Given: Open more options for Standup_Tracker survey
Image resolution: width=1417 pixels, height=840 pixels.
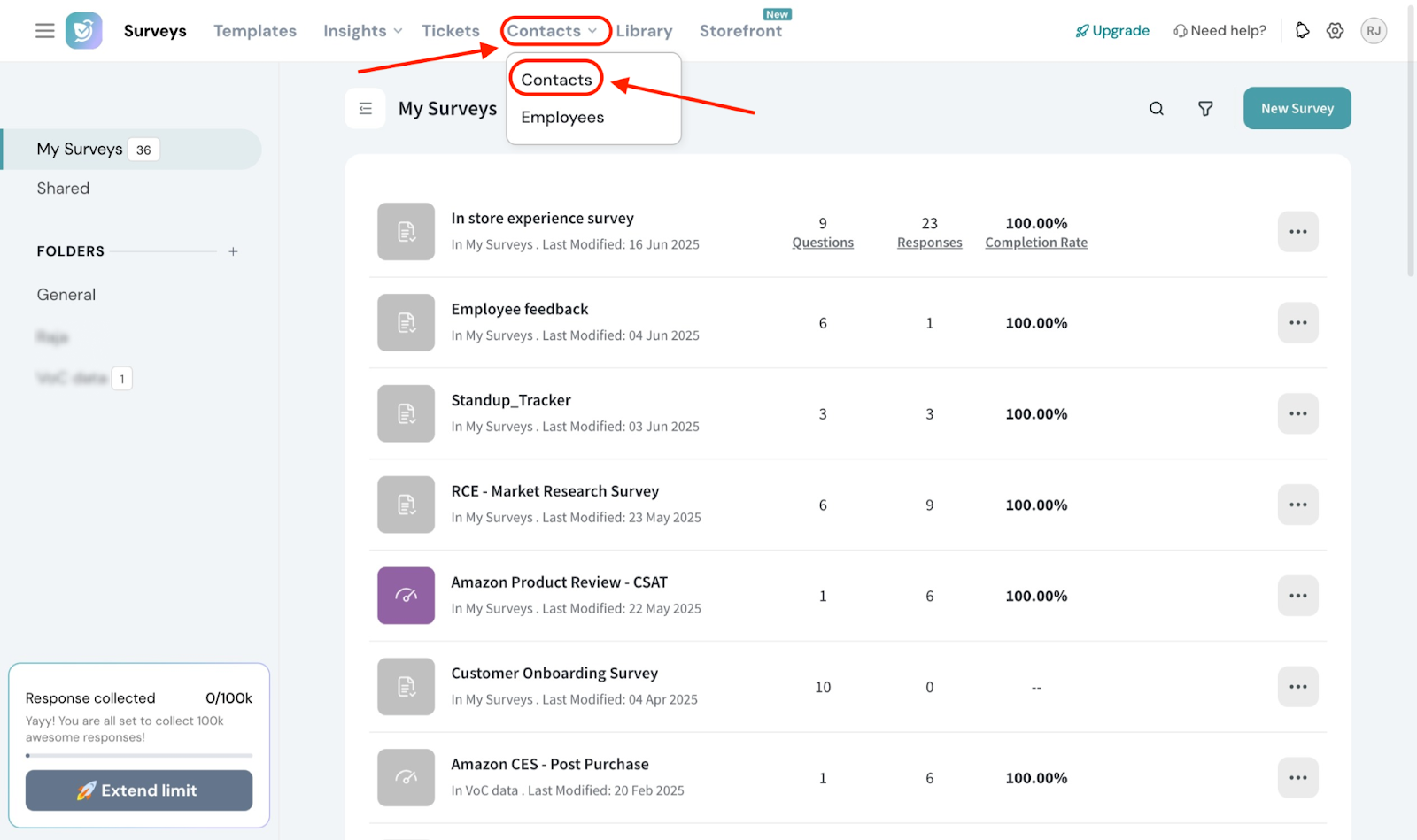Looking at the screenshot, I should (1297, 414).
